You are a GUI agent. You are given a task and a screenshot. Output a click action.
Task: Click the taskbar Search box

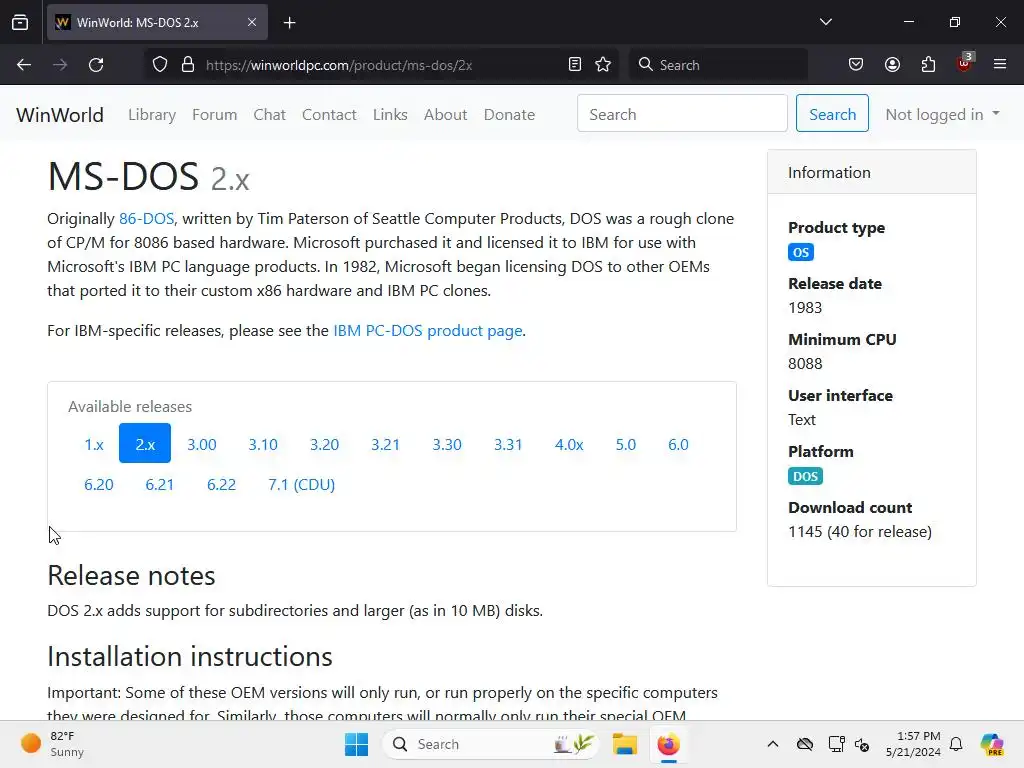tap(490, 744)
